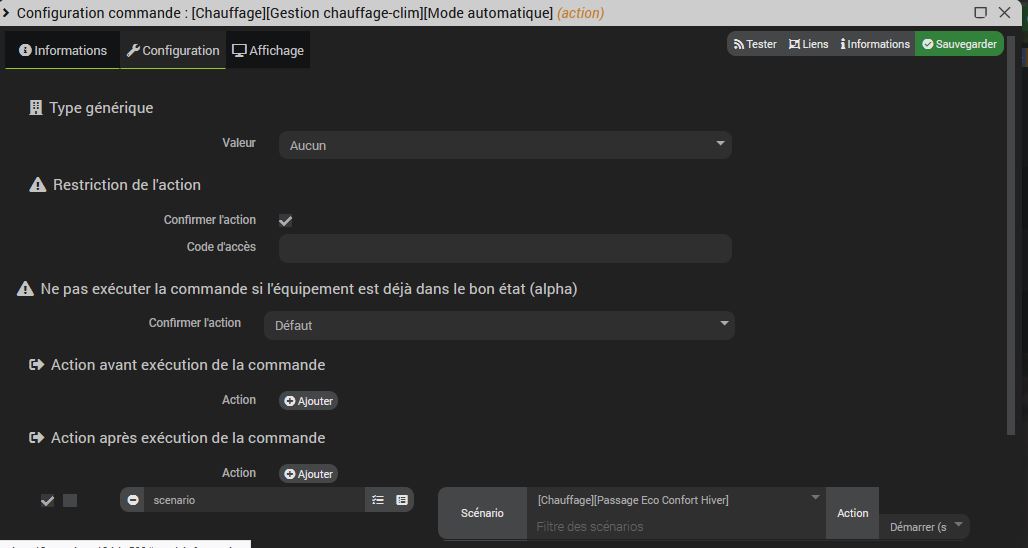
Task: Click the Filtre des scénarios field
Action: [x=676, y=526]
